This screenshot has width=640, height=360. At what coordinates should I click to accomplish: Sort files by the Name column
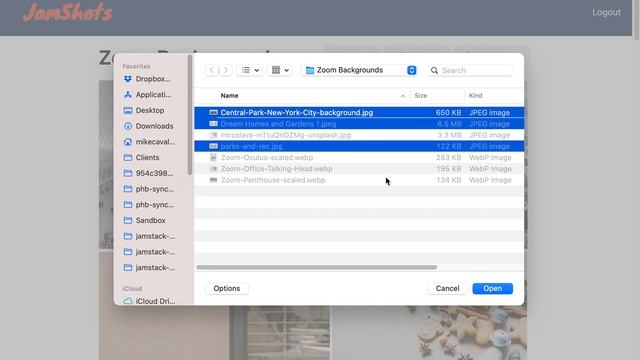(229, 96)
